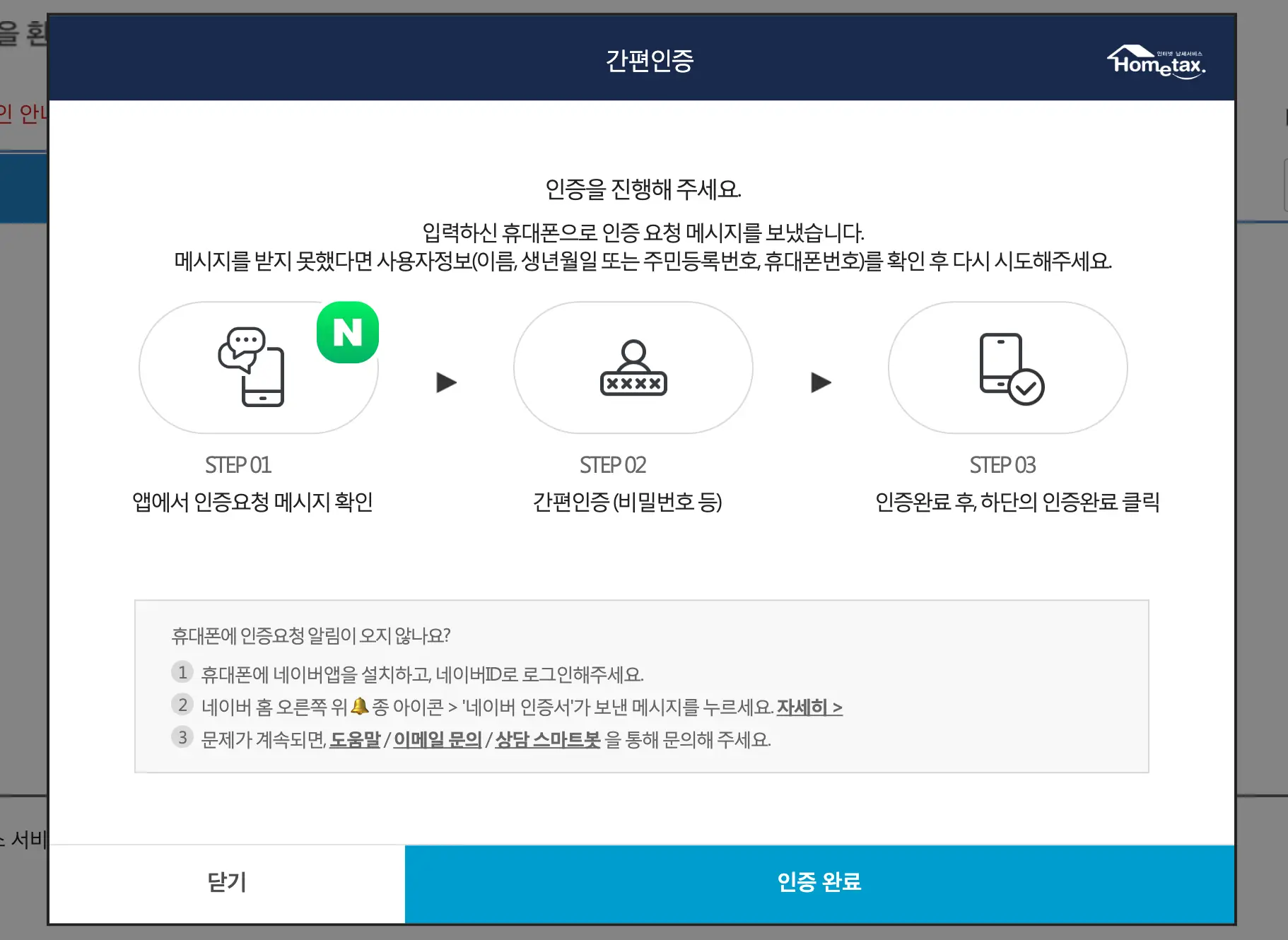The image size is (1288, 940).
Task: Click the STEP 02 password entry icon
Action: [x=633, y=368]
